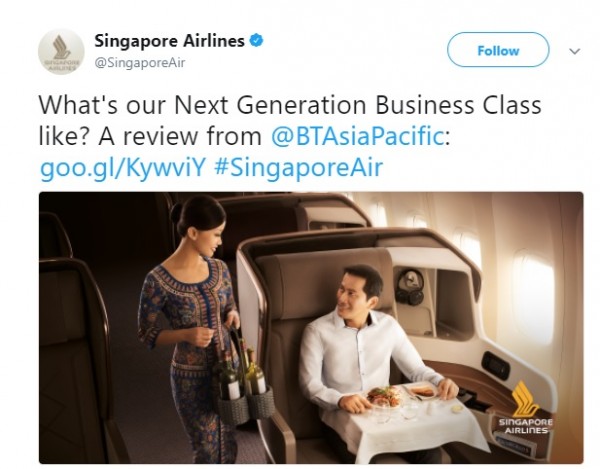Click the blue verified badge icon

pos(256,41)
